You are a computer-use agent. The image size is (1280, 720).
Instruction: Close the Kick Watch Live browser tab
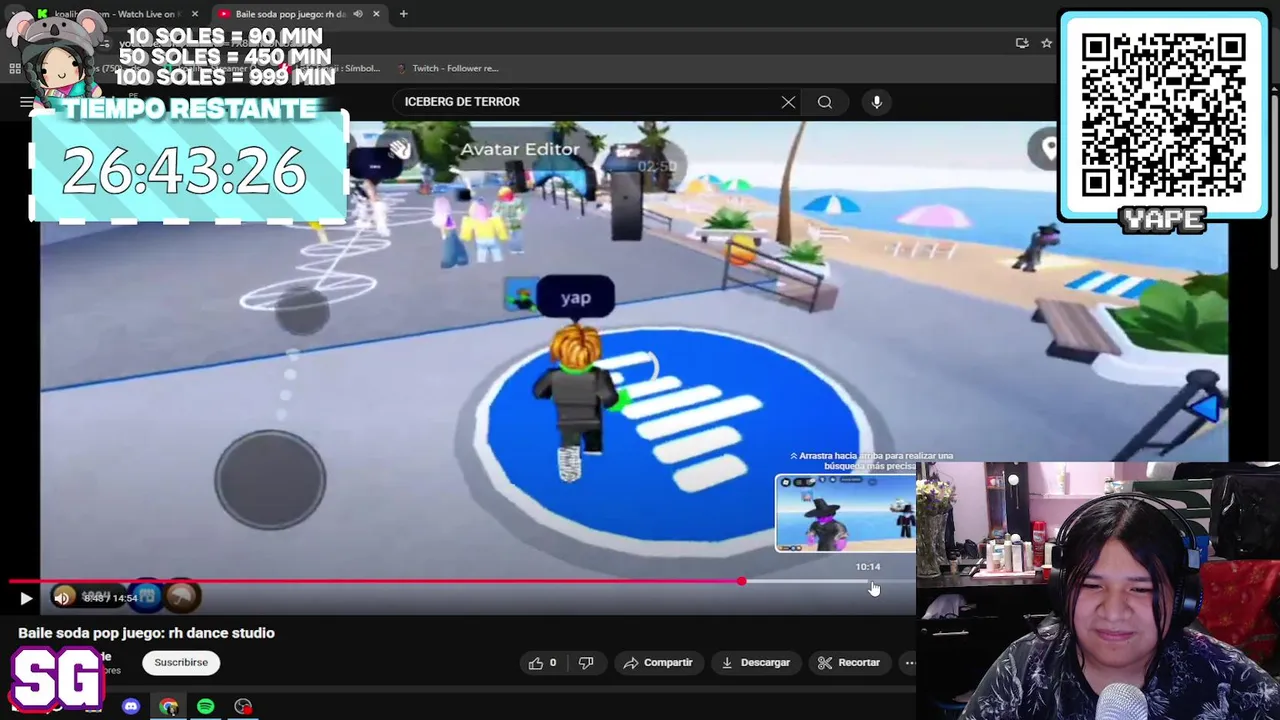pos(195,14)
